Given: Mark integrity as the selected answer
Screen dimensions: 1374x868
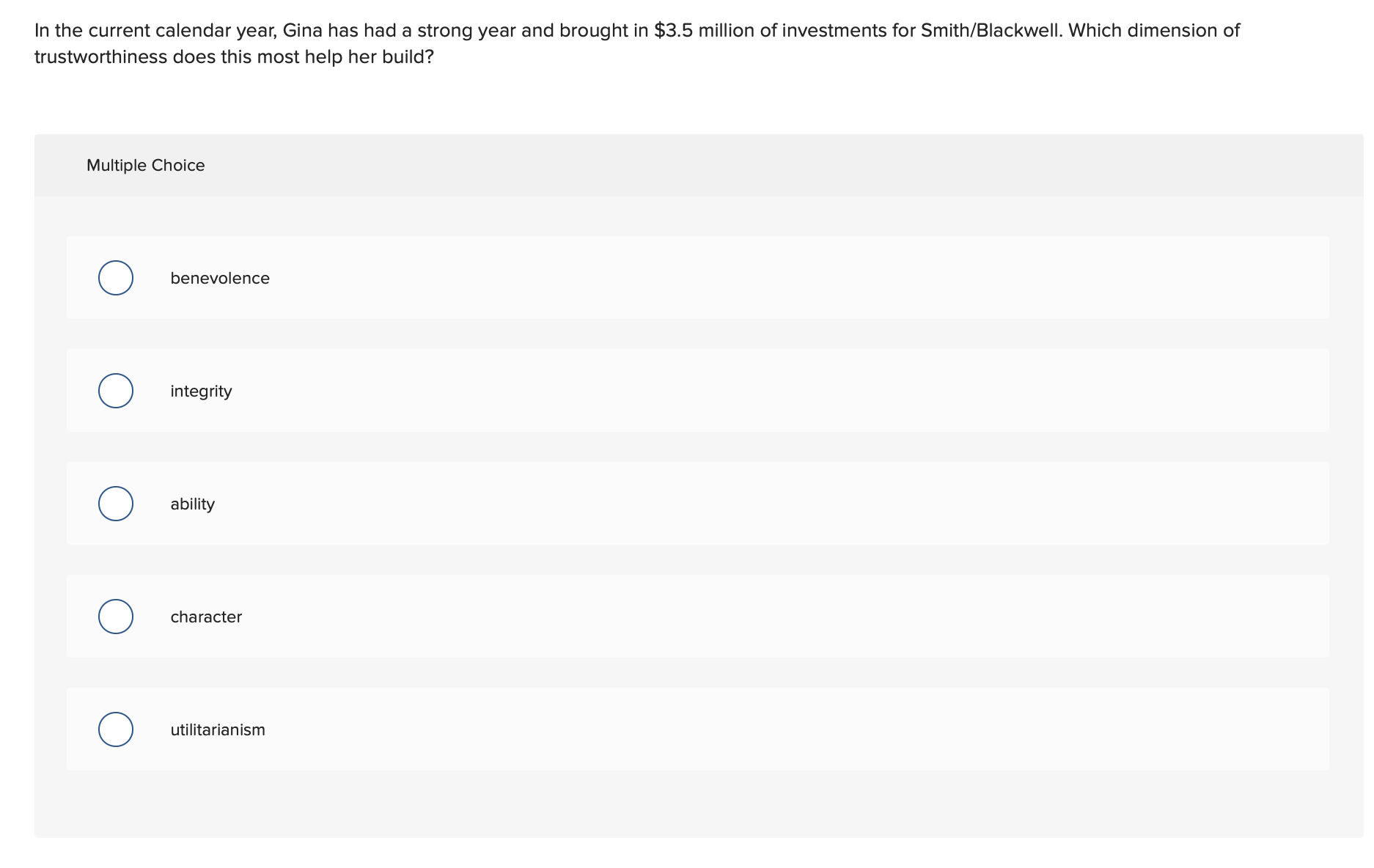Looking at the screenshot, I should pos(115,391).
